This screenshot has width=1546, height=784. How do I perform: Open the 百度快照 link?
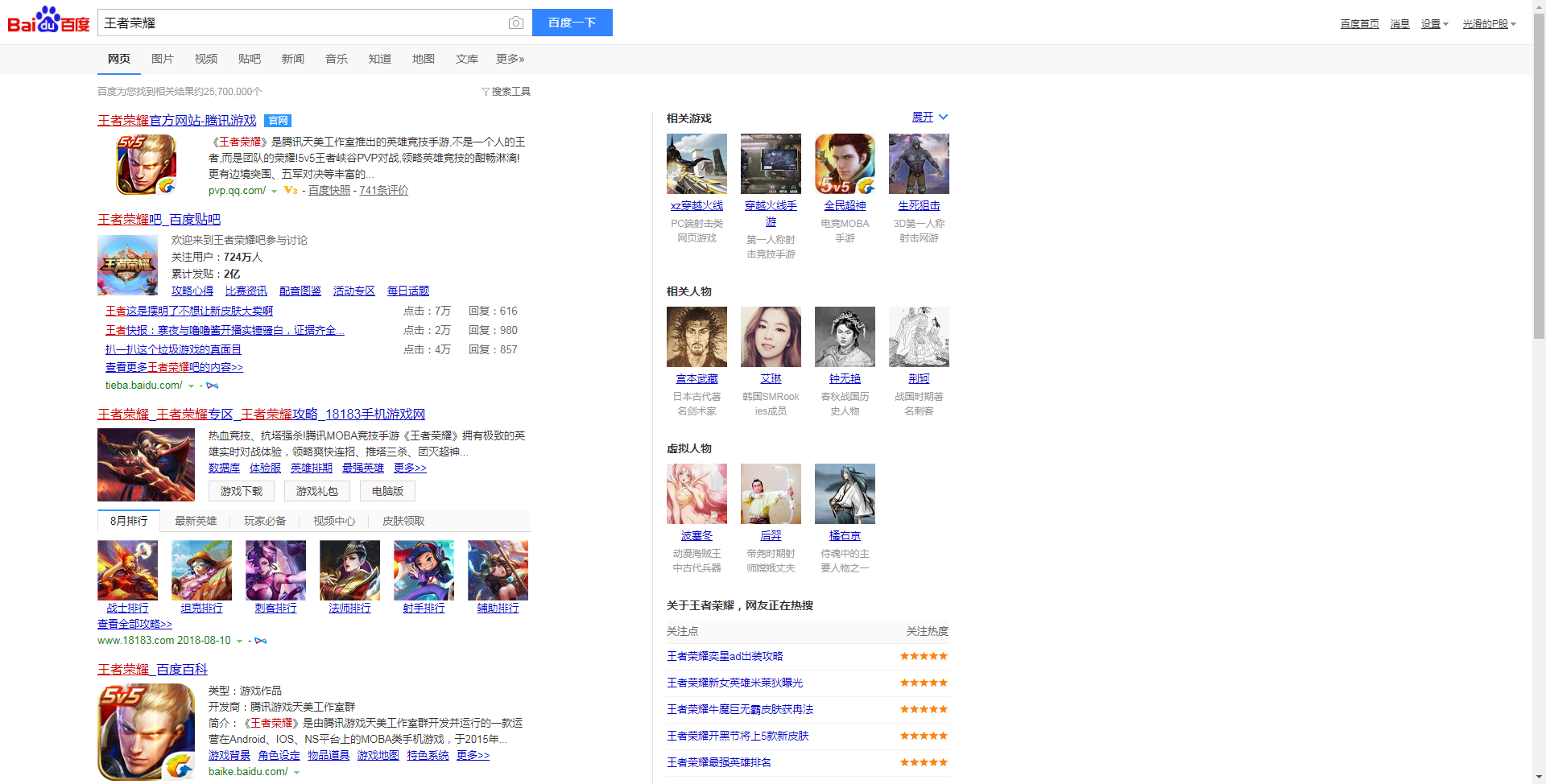[329, 191]
